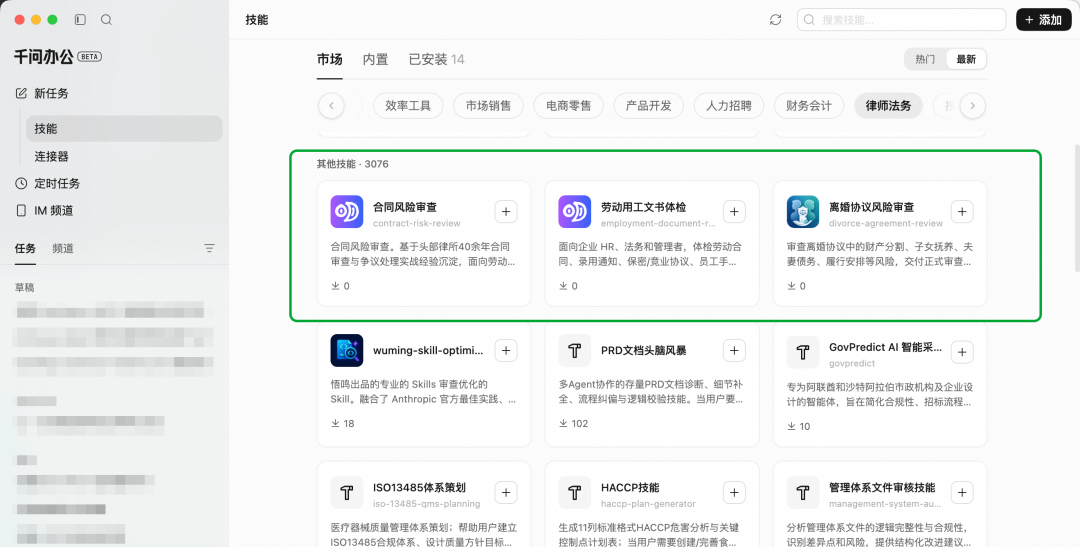Screen dimensions: 1080x547
Task: Click the 草稿 section label
Action: (x=25, y=287)
